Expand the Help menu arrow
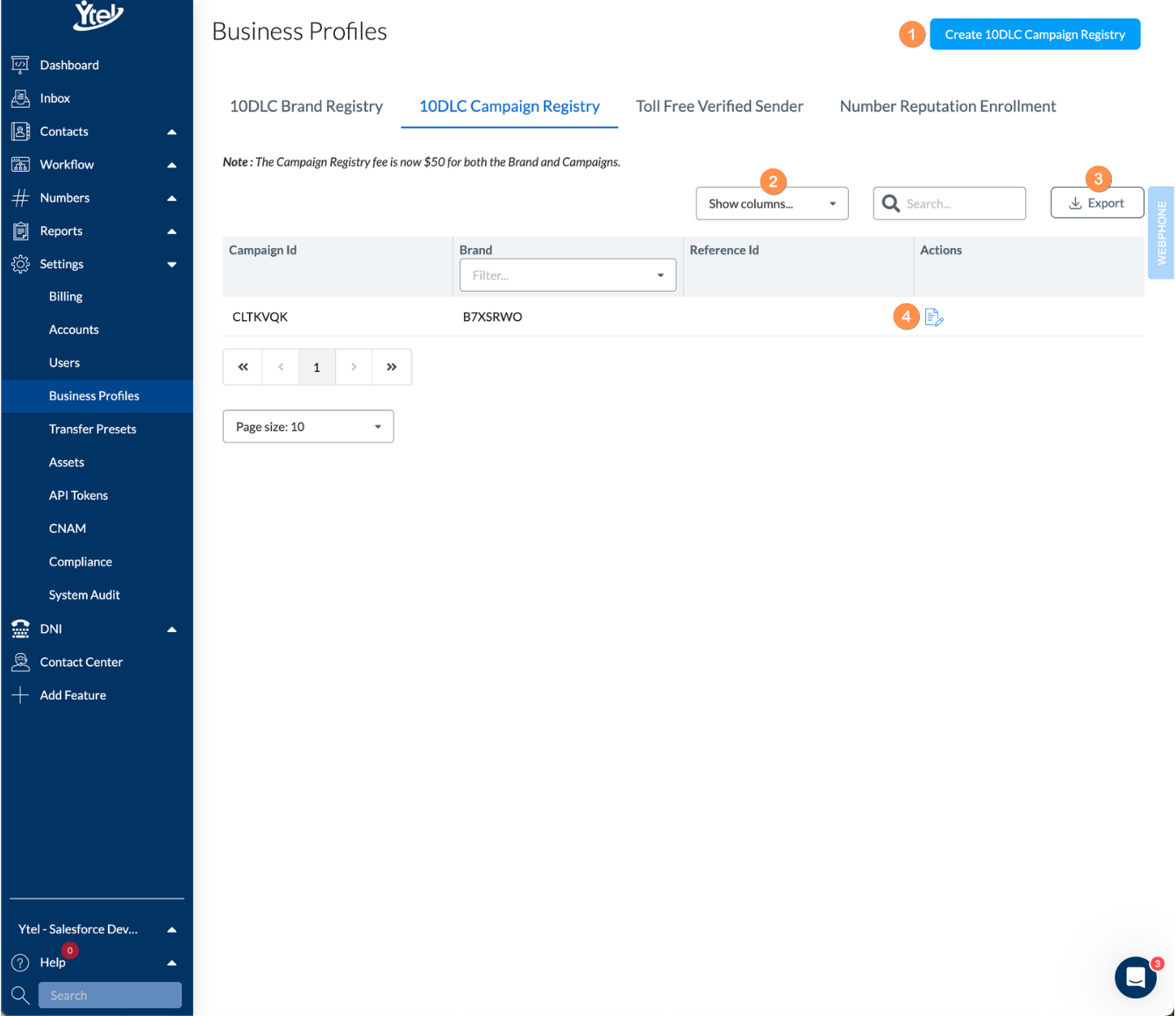This screenshot has height=1016, width=1176. tap(172, 963)
